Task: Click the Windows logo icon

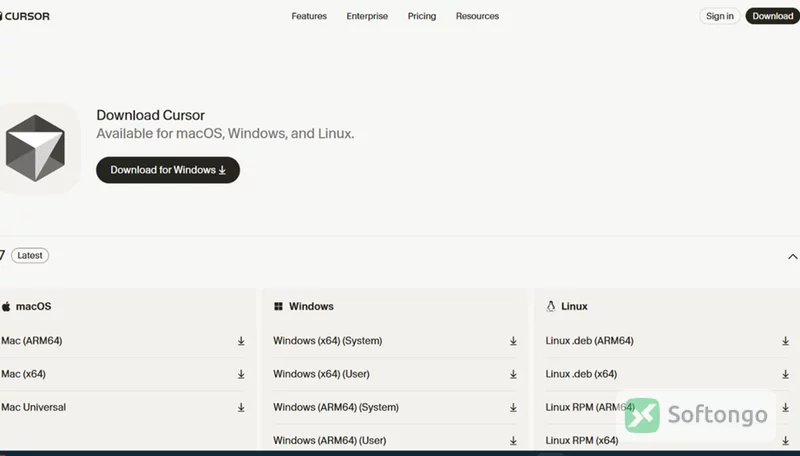Action: pos(278,306)
